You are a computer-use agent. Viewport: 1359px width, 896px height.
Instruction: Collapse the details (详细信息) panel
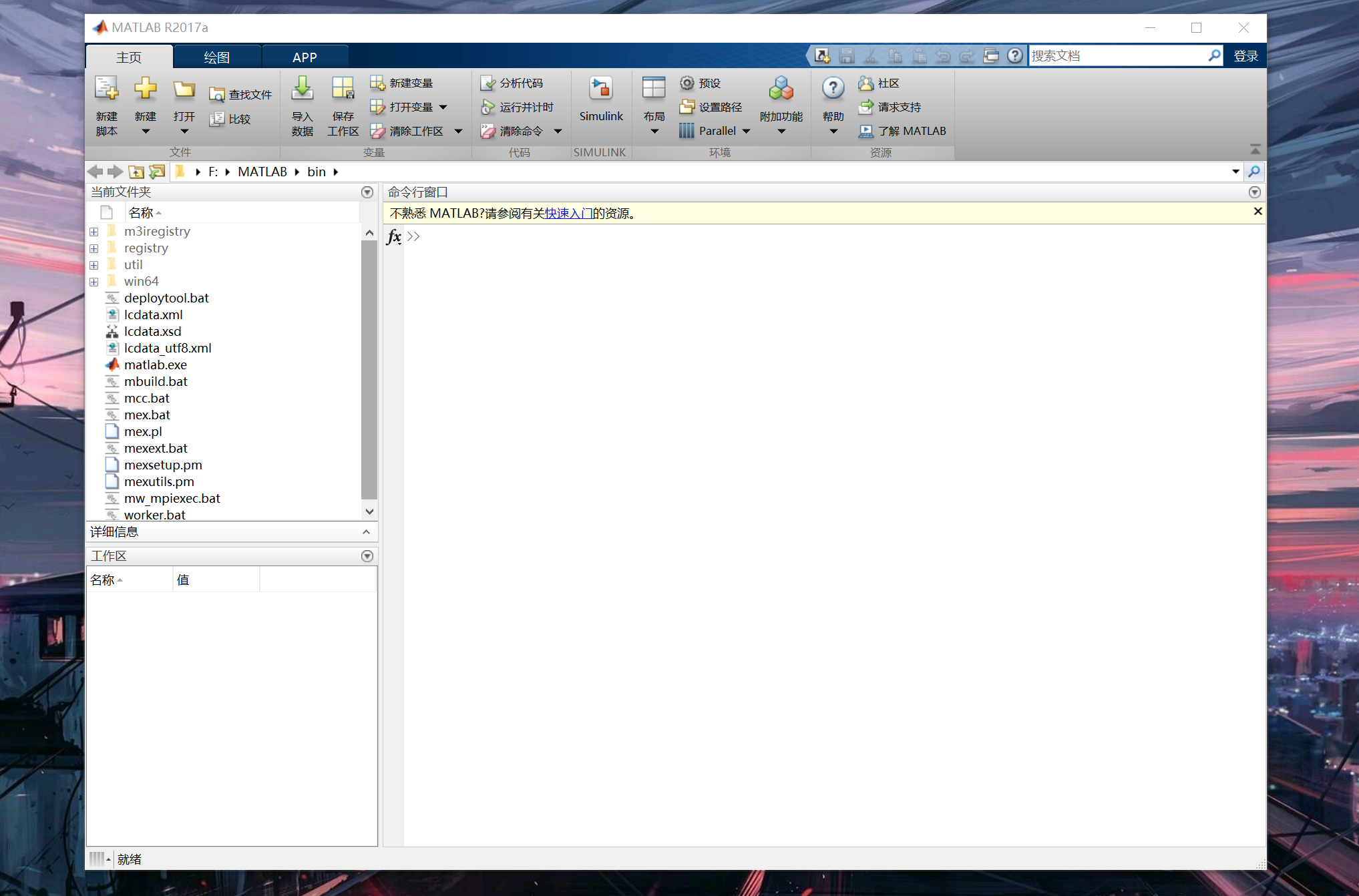tap(366, 532)
